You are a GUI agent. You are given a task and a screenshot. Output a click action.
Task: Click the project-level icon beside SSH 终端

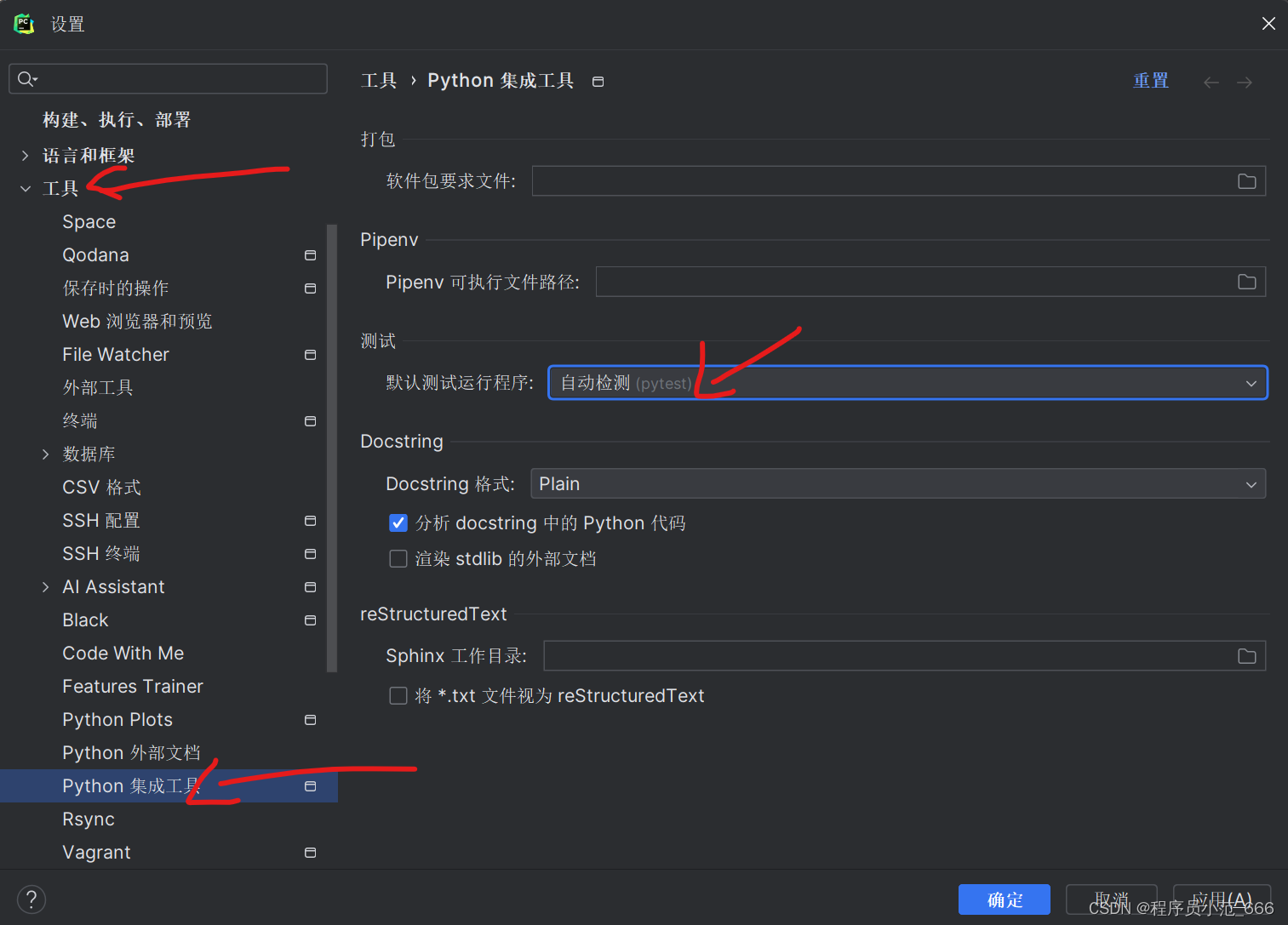click(x=310, y=554)
